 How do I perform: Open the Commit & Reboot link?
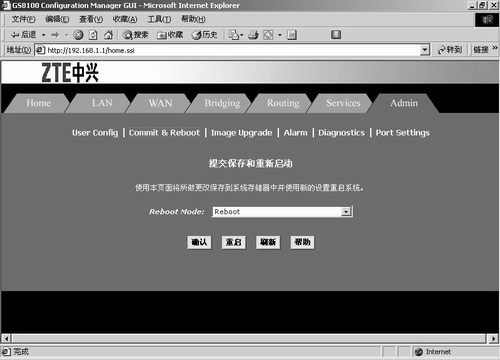click(164, 133)
